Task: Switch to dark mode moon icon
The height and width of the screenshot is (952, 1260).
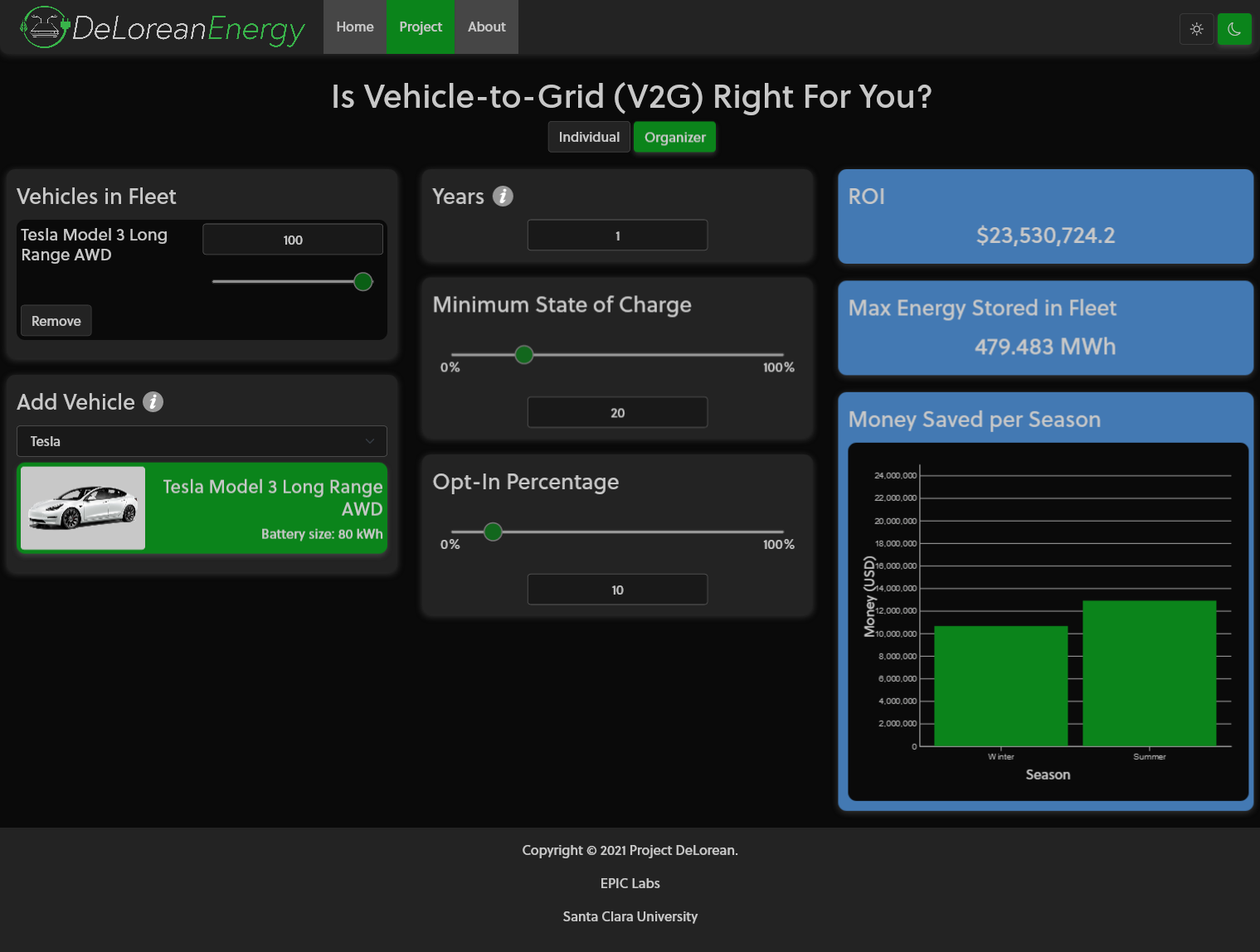Action: (1234, 29)
